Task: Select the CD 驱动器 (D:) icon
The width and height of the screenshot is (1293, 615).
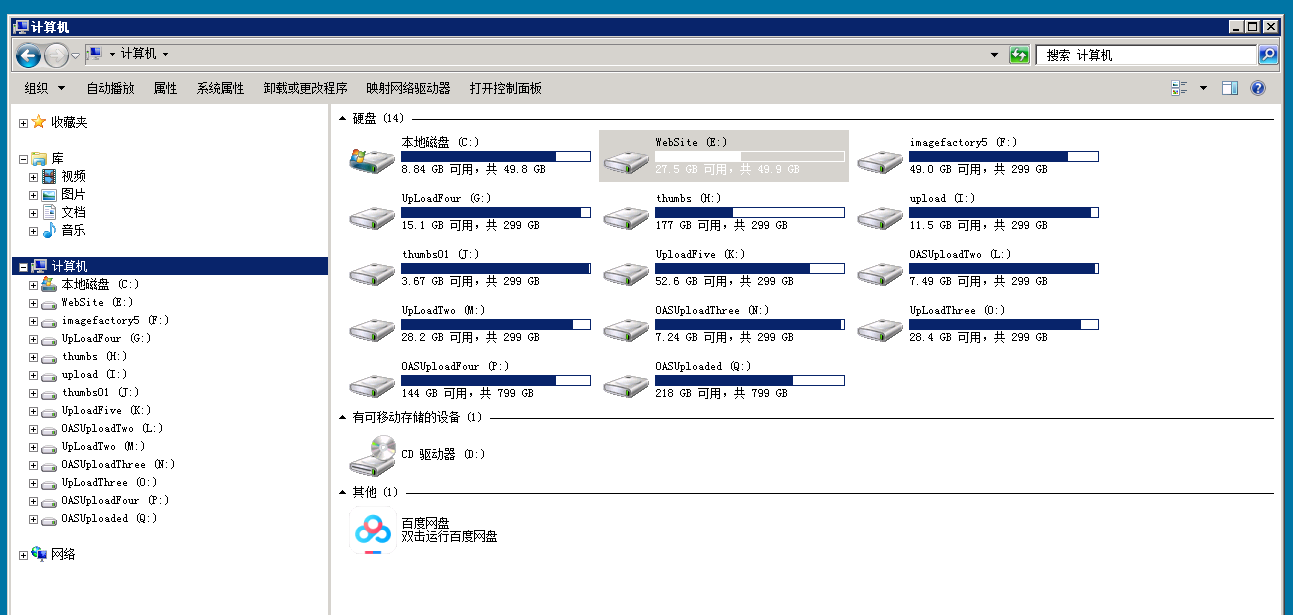Action: (x=372, y=455)
